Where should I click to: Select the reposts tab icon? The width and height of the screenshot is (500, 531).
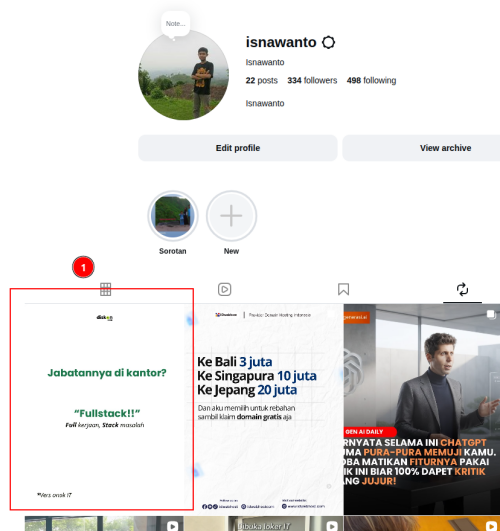(x=462, y=290)
